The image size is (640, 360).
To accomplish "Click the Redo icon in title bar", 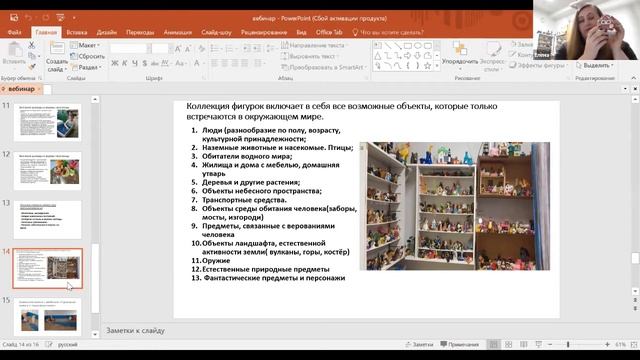I will click(x=46, y=18).
